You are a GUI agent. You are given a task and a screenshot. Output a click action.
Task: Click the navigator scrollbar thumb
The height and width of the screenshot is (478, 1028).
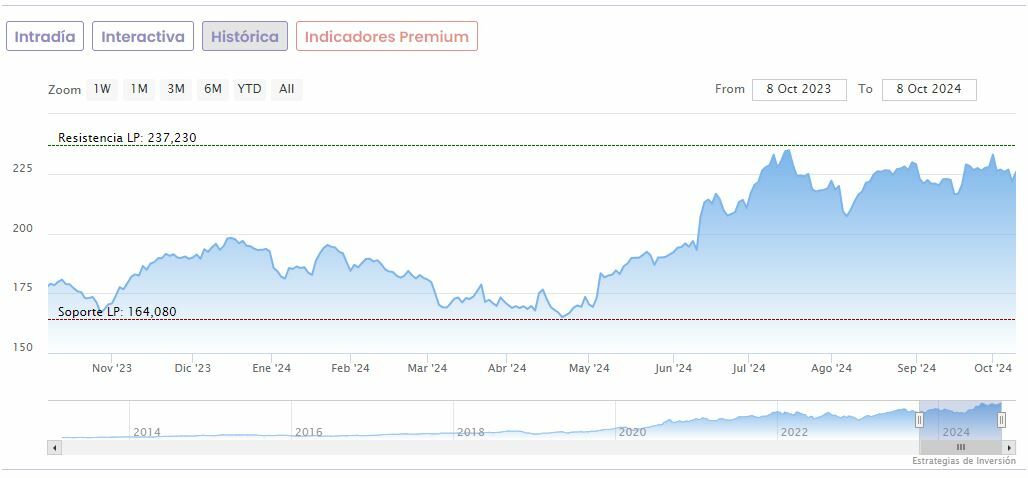pos(960,447)
